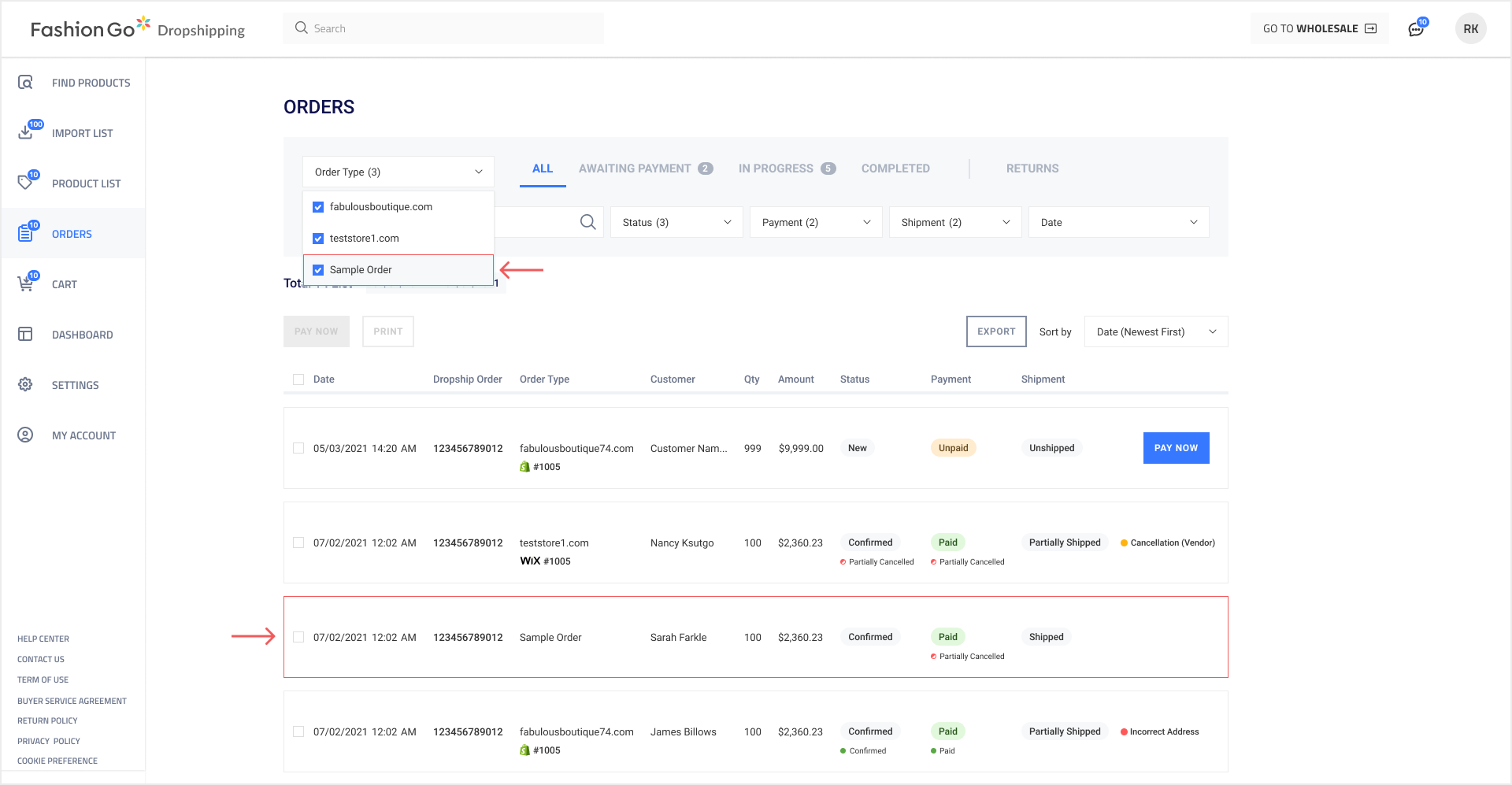Toggle the select-all checkbox in table header
Screen dimensions: 1512x785
(298, 380)
